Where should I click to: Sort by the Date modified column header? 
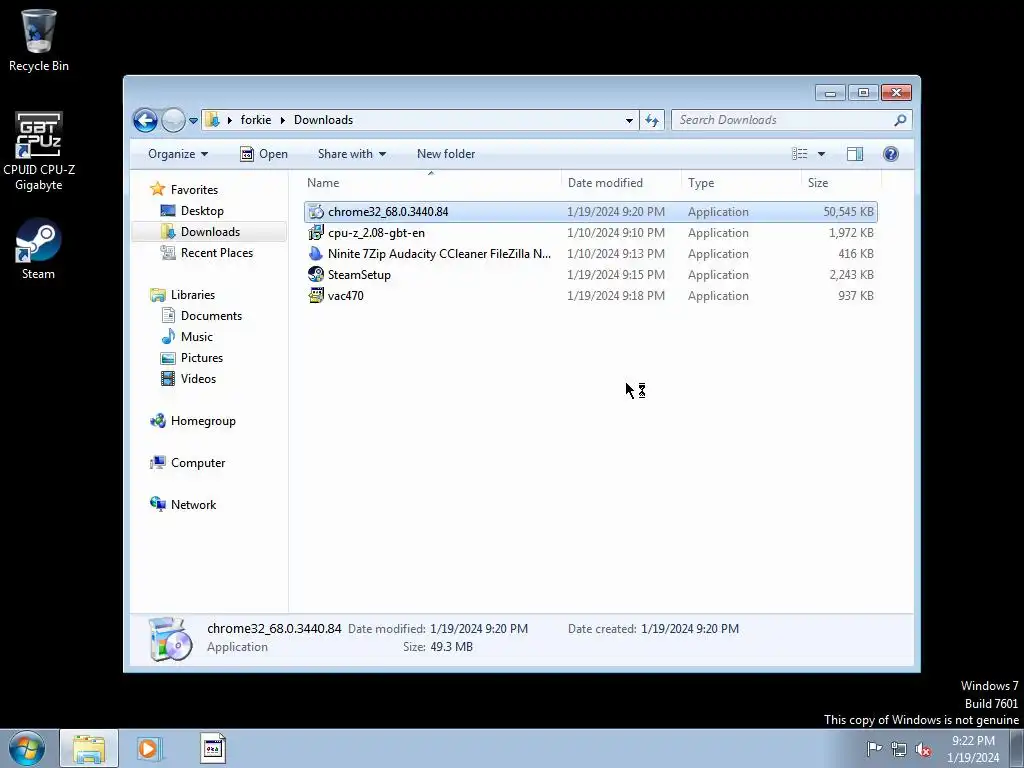[x=621, y=183]
